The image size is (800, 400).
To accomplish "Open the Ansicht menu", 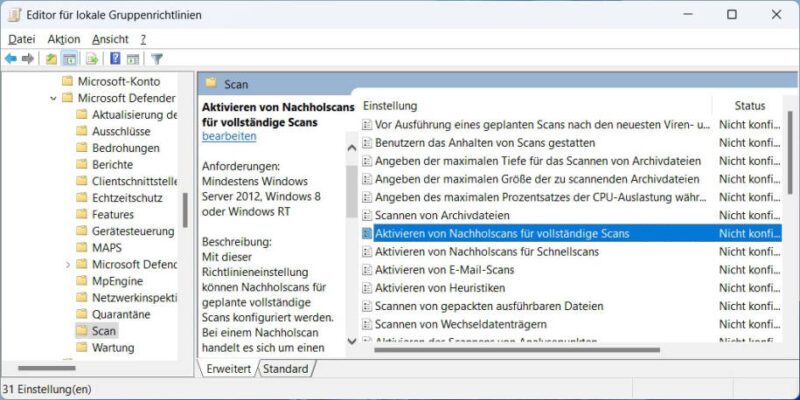I will click(109, 38).
